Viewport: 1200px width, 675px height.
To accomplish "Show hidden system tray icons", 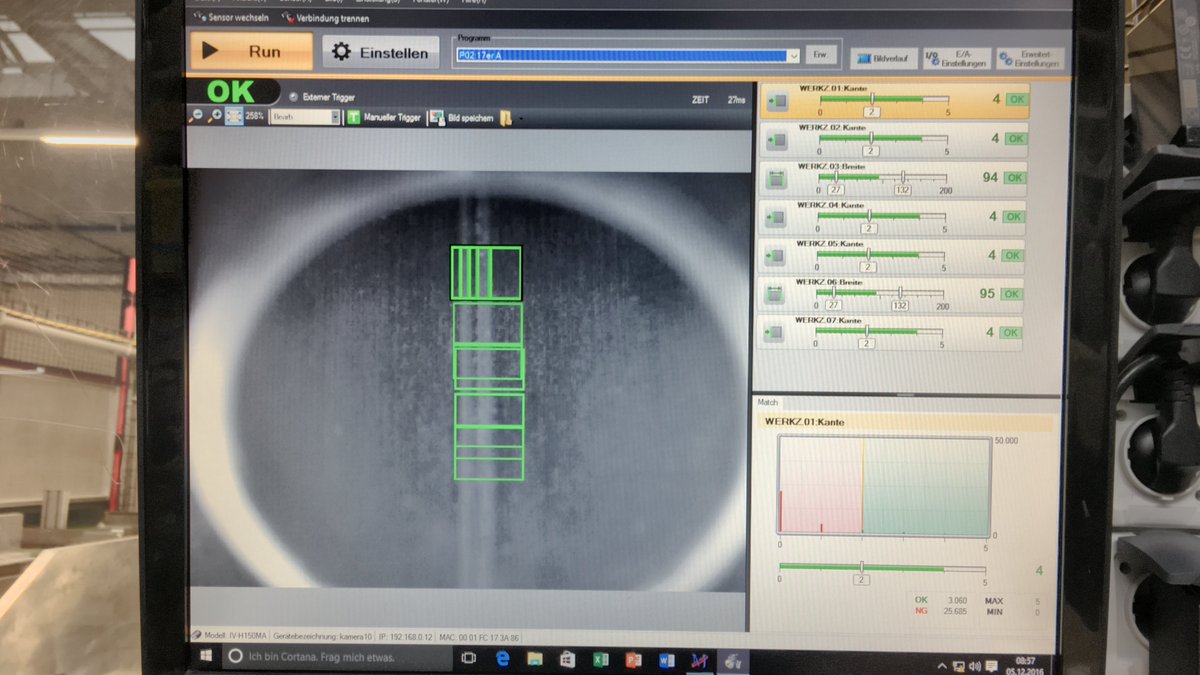I will [x=941, y=664].
